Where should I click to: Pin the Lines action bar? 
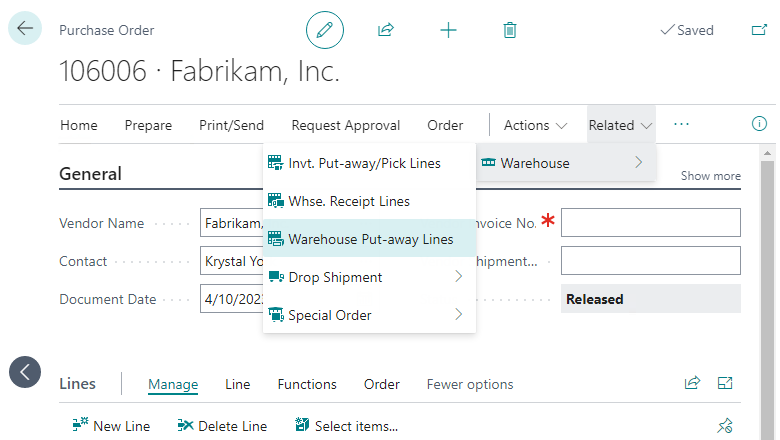click(725, 426)
